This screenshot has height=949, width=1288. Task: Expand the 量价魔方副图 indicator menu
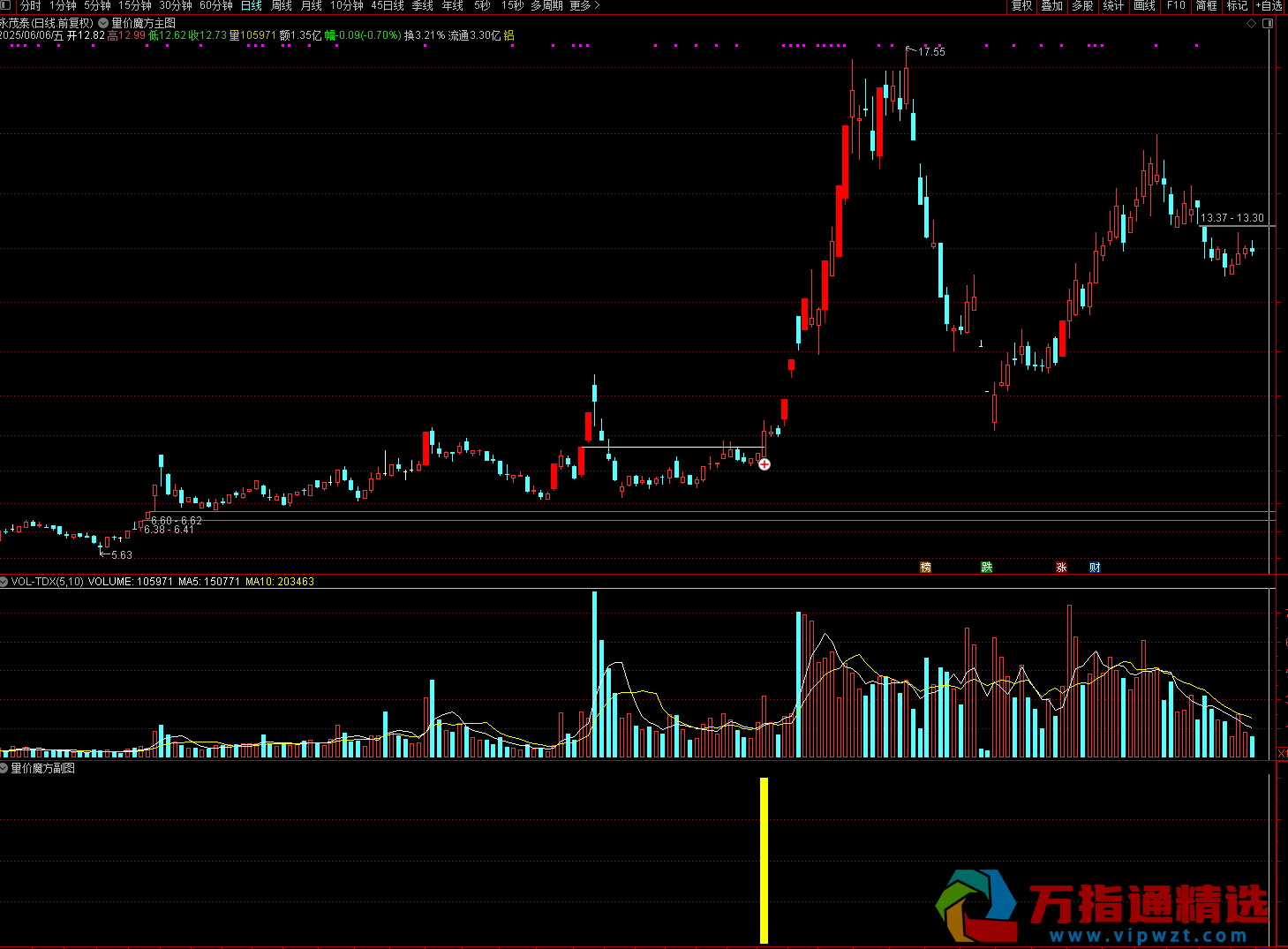tap(4, 769)
